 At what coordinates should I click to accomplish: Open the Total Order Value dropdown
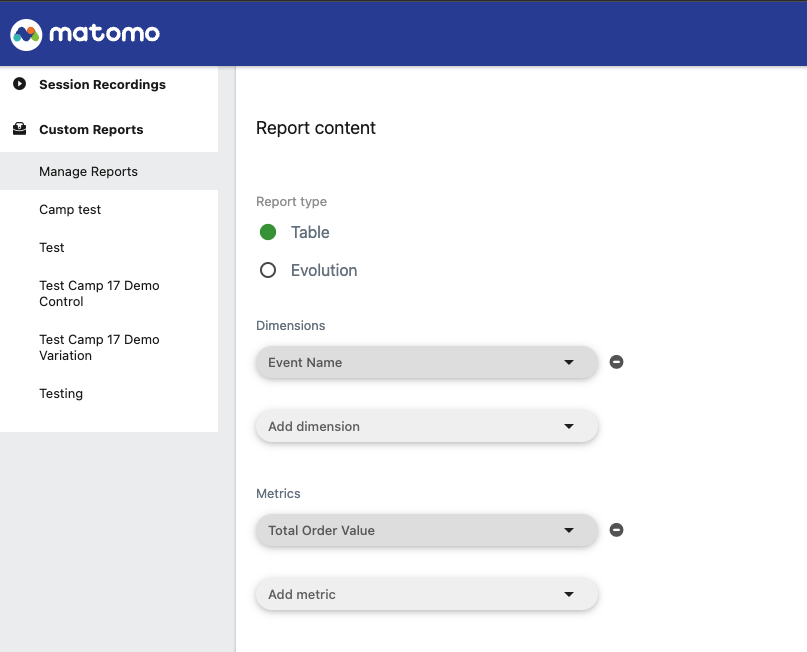pyautogui.click(x=427, y=530)
